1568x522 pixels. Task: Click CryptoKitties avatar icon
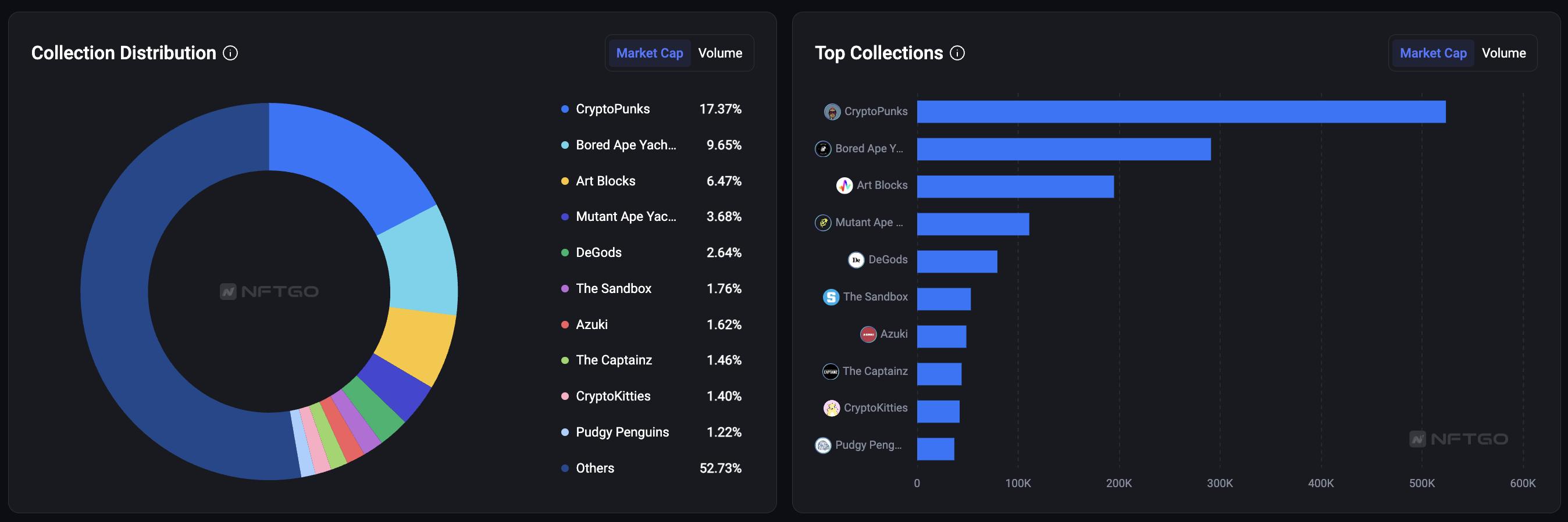(831, 408)
